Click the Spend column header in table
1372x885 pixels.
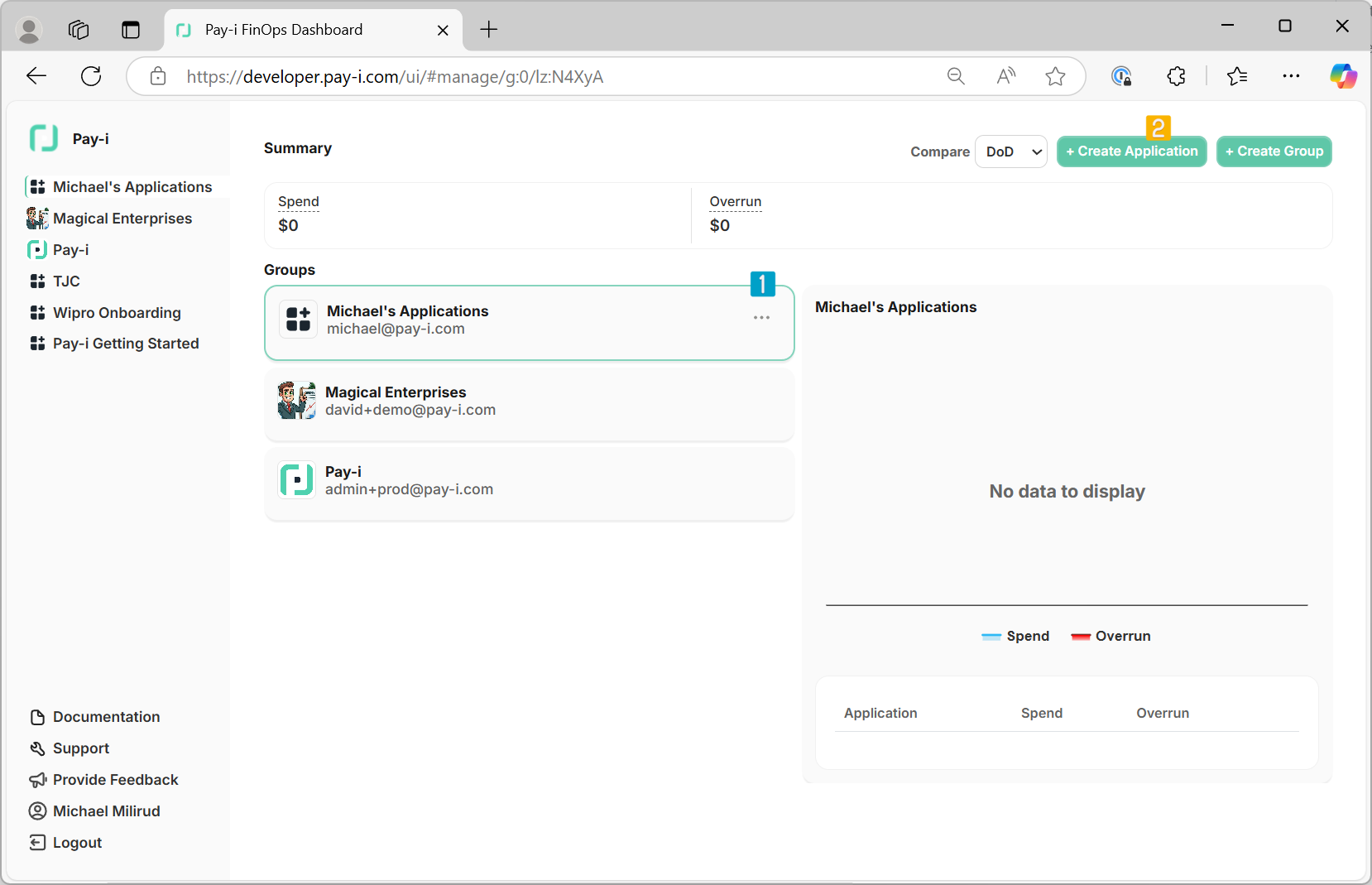click(1042, 713)
